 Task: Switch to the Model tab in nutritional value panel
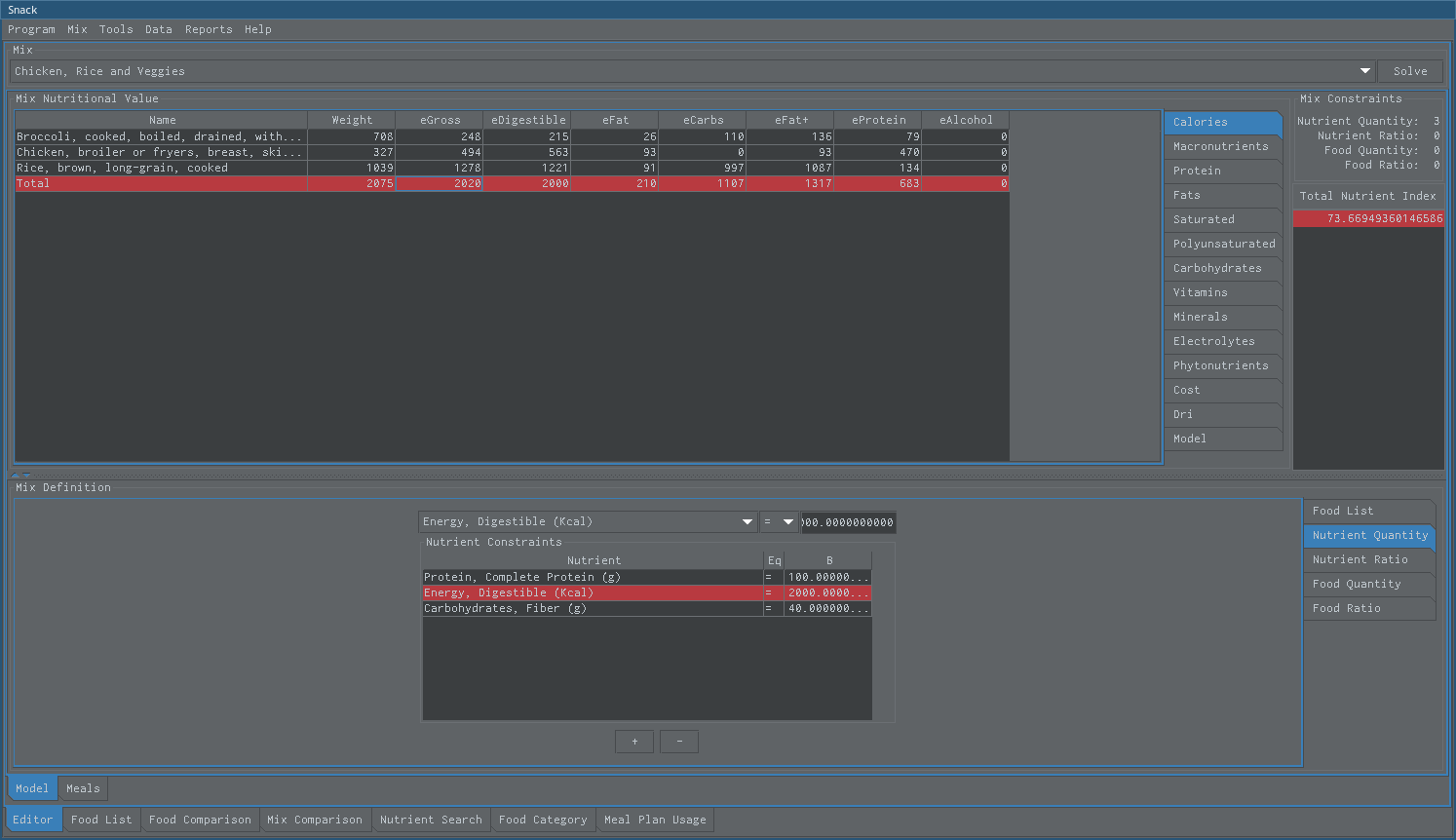(x=1223, y=439)
